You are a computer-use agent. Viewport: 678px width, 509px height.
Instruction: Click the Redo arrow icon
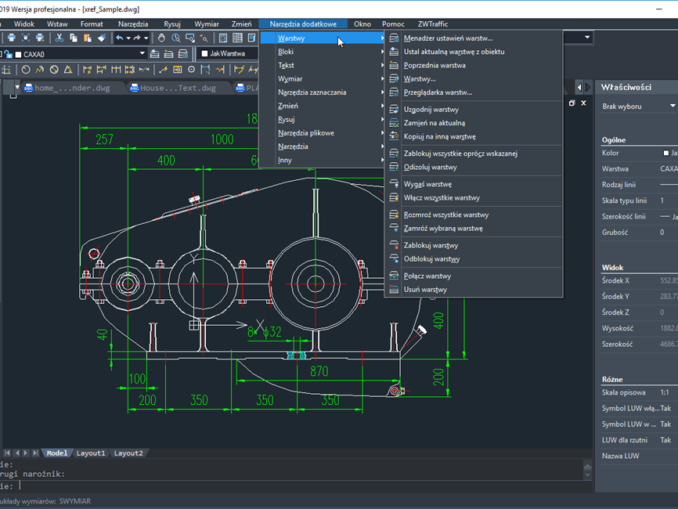[x=137, y=38]
